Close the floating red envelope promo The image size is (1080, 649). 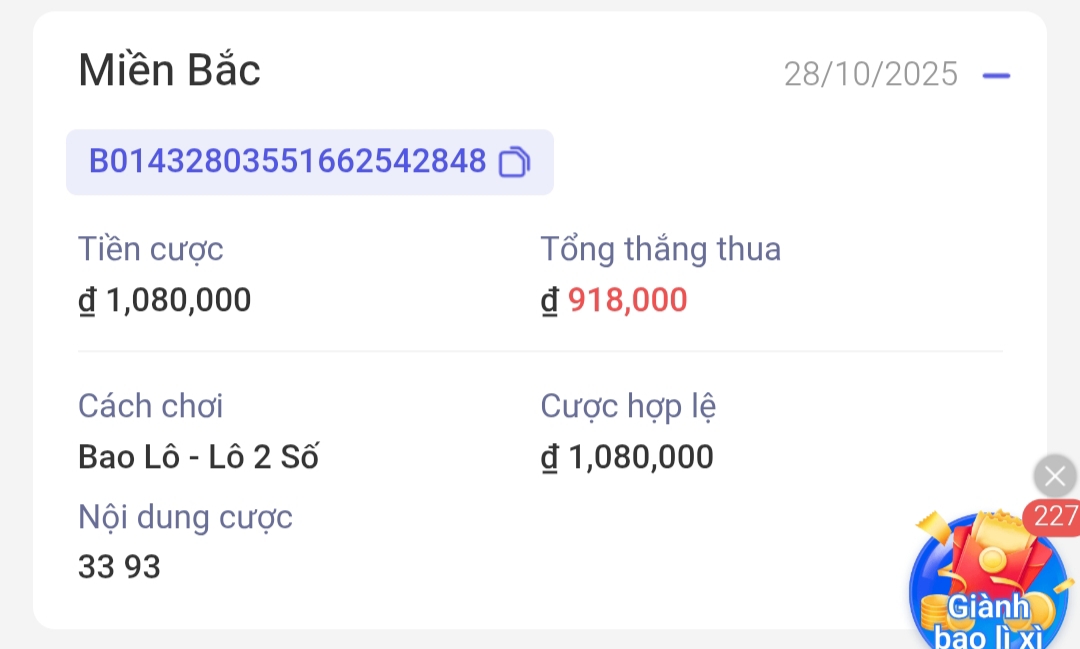pos(1054,477)
